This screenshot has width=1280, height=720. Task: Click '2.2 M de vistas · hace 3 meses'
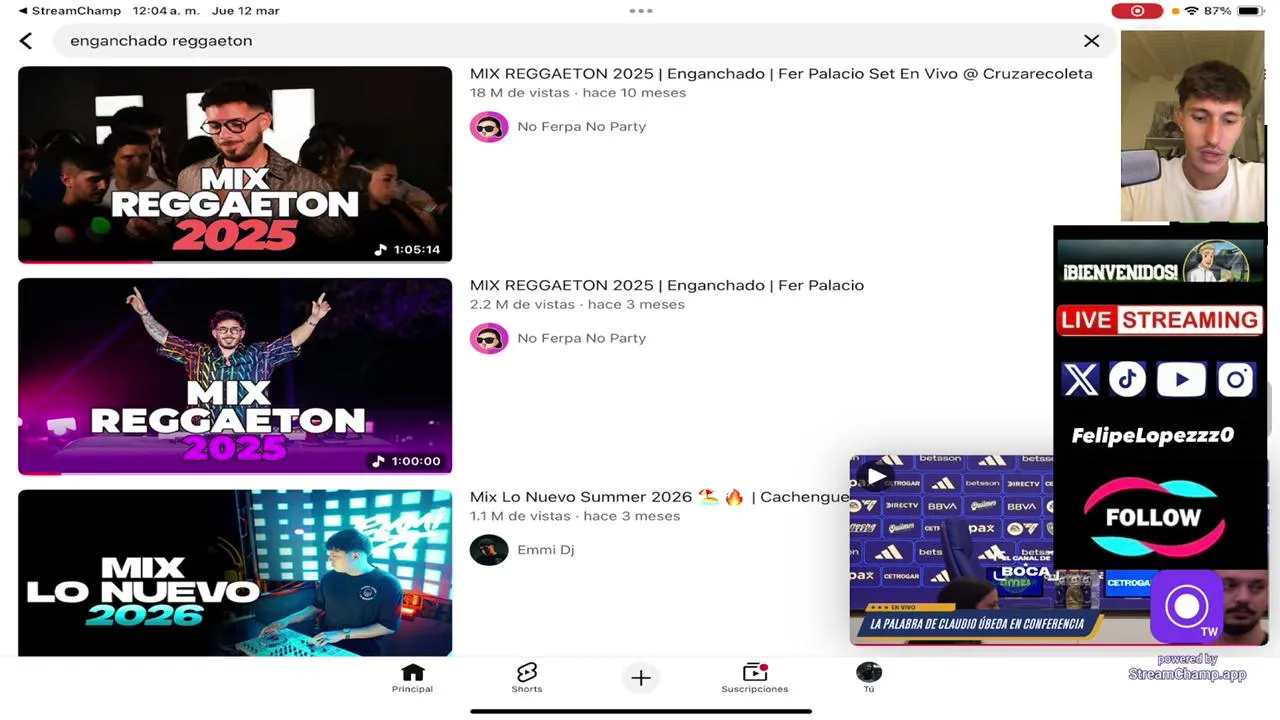(x=577, y=305)
